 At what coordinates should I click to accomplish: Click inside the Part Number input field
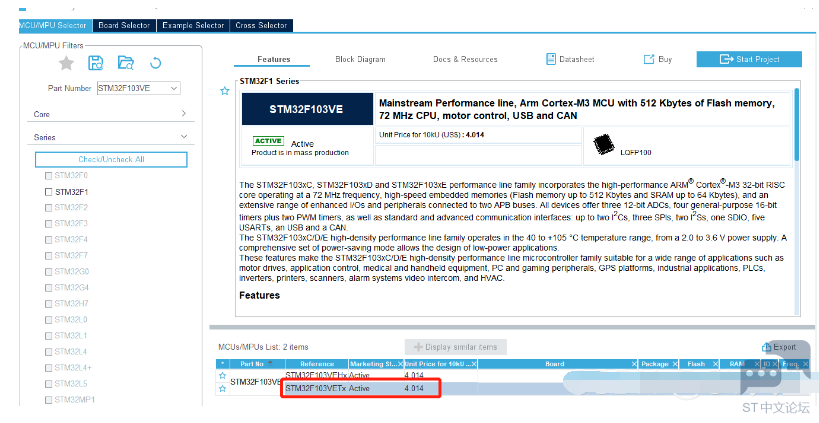(x=133, y=88)
